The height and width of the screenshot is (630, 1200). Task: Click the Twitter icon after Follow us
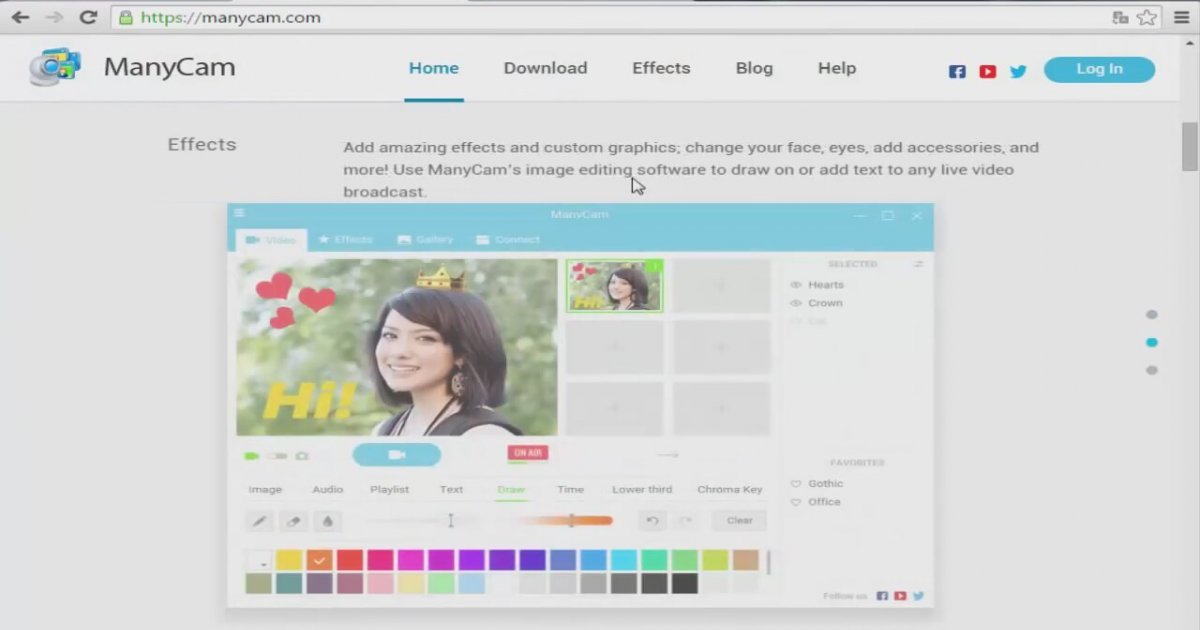918,596
